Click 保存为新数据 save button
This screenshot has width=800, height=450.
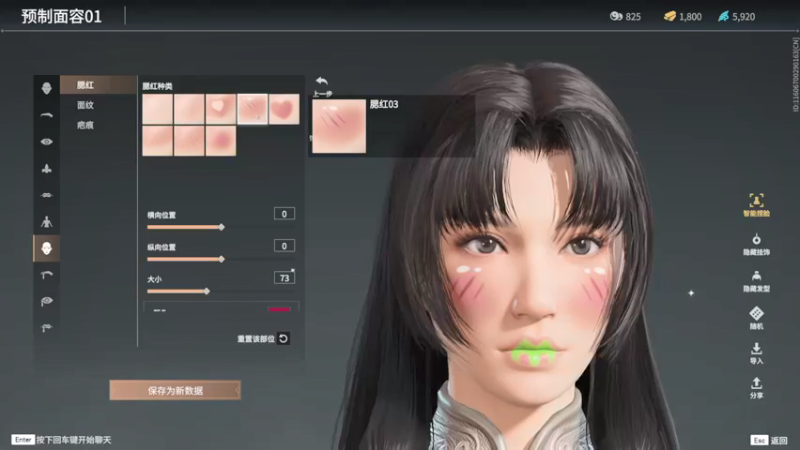point(175,390)
